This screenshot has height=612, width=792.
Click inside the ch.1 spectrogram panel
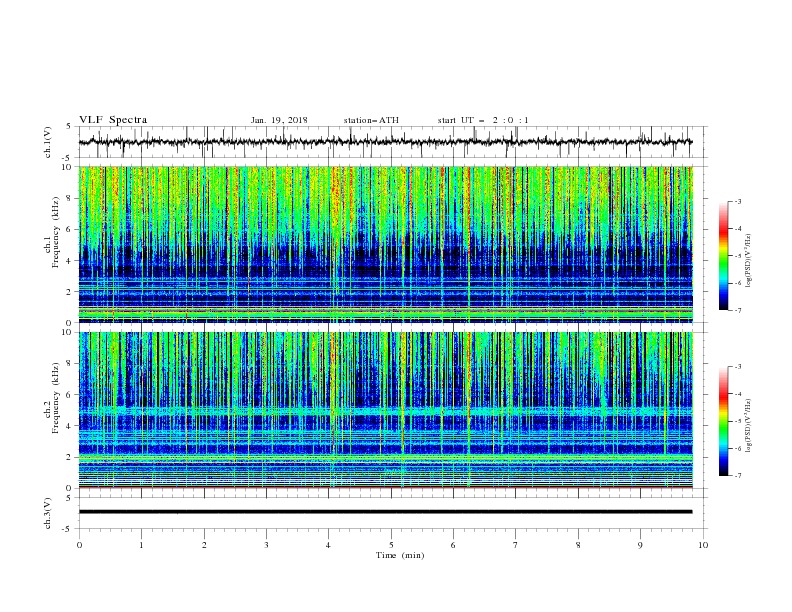[x=386, y=244]
